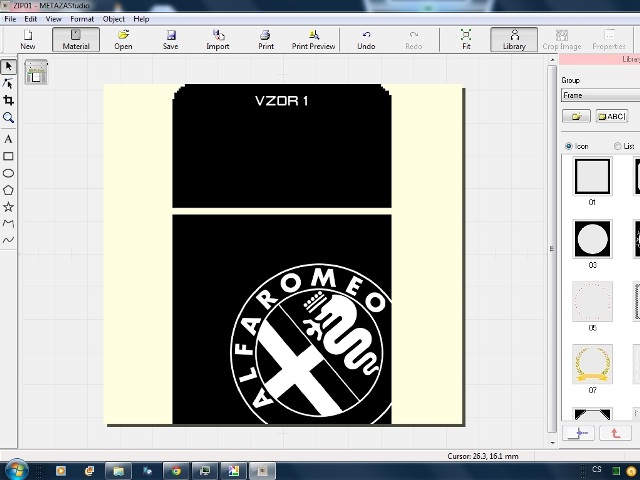Expand the Group dropdown showing Frame
The height and width of the screenshot is (480, 640).
[600, 95]
